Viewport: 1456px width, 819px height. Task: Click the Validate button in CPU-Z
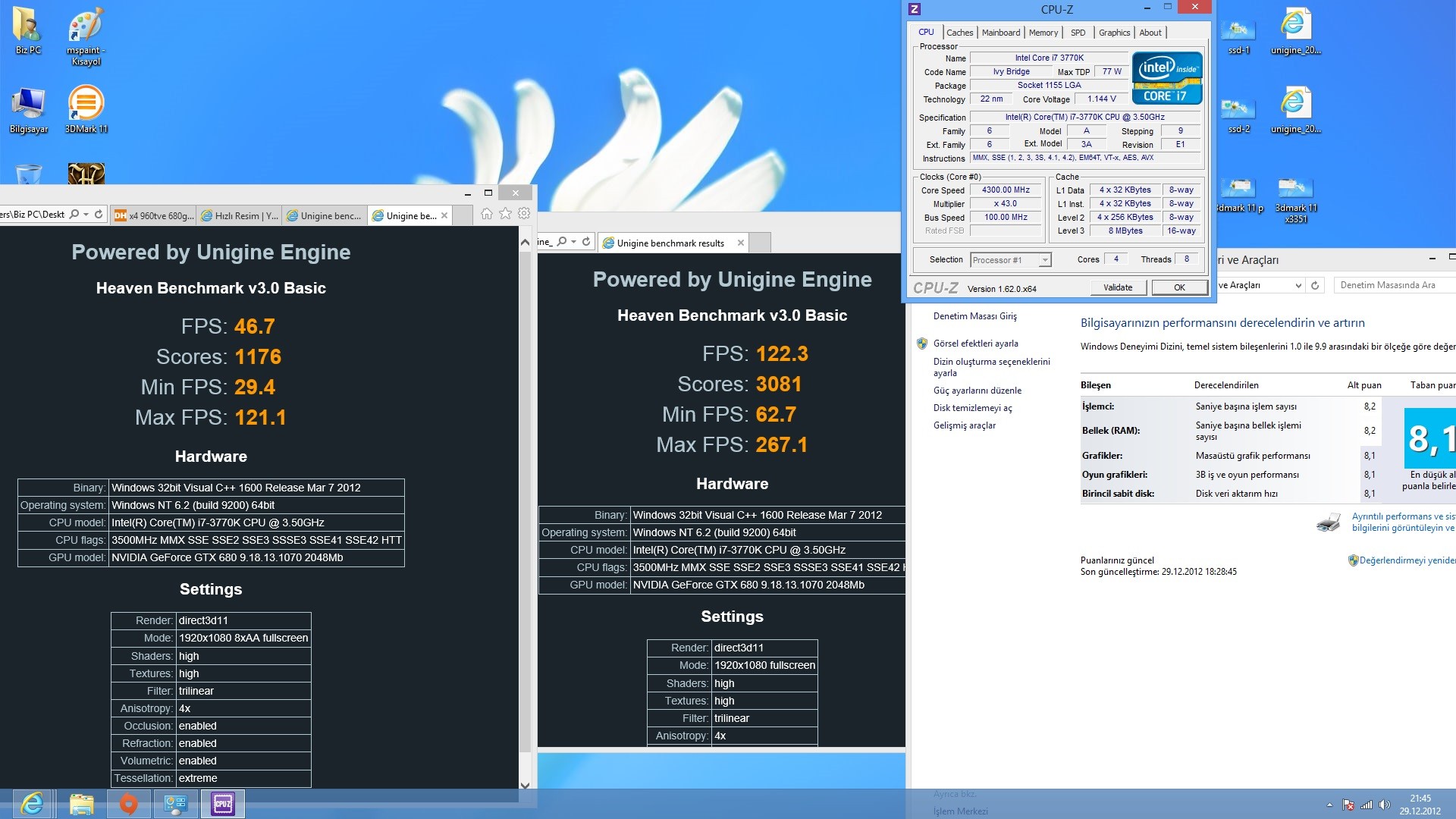coord(1118,287)
